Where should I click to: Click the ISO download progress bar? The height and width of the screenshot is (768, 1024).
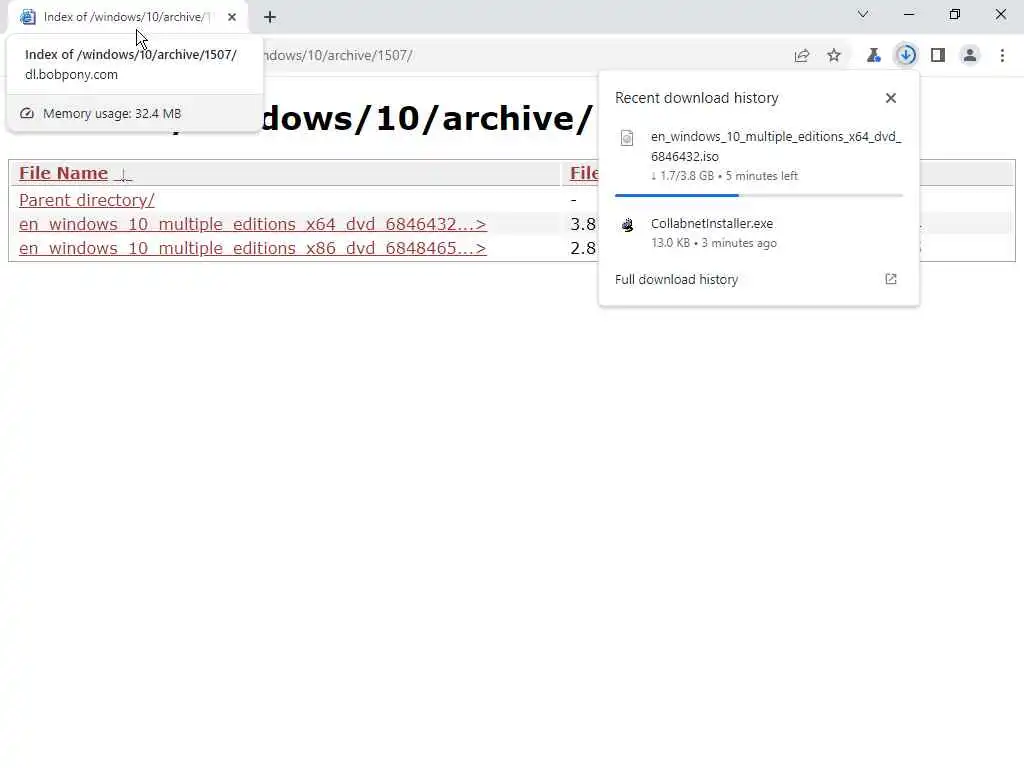[x=758, y=195]
